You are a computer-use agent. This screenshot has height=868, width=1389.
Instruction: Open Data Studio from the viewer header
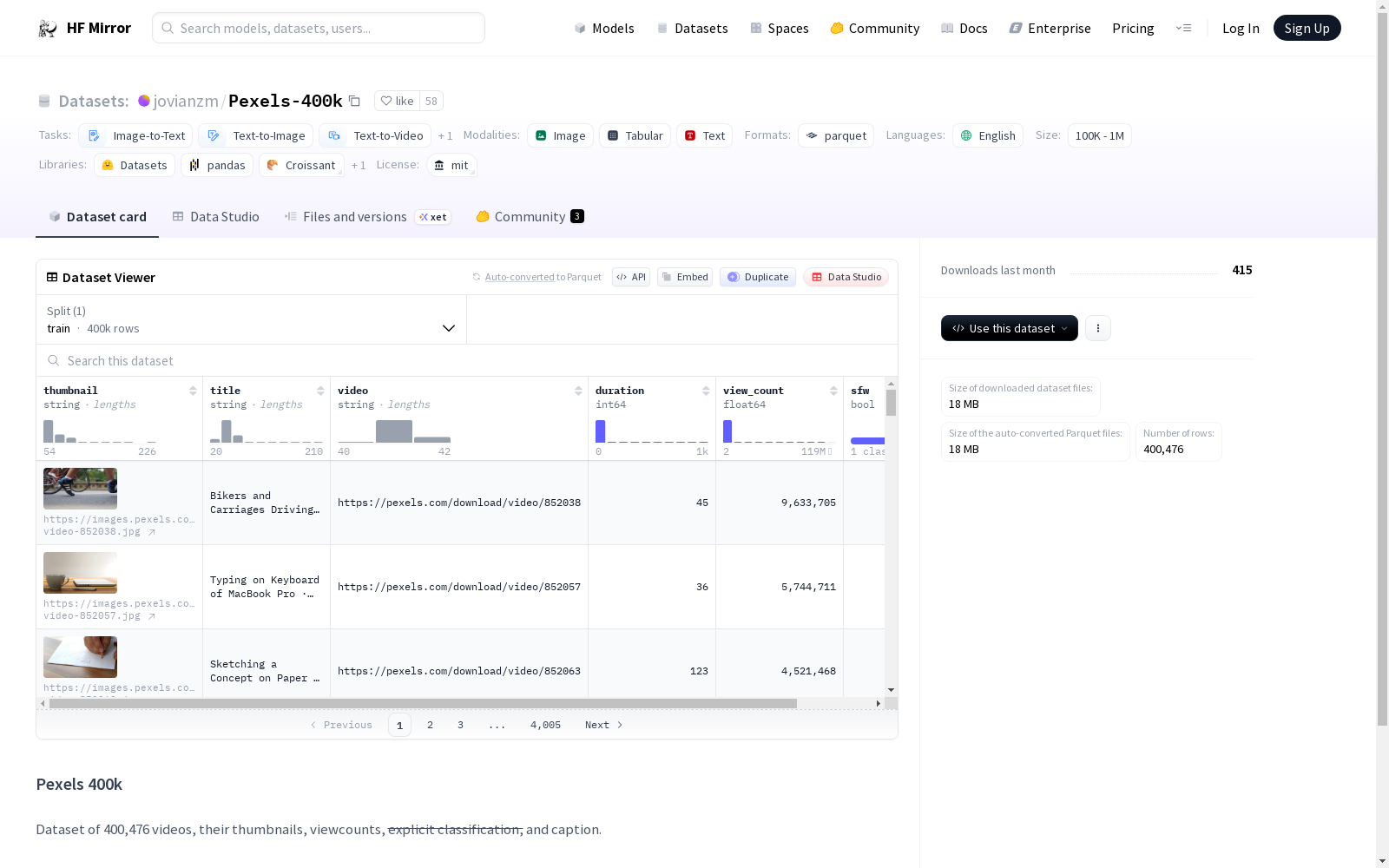tap(846, 277)
